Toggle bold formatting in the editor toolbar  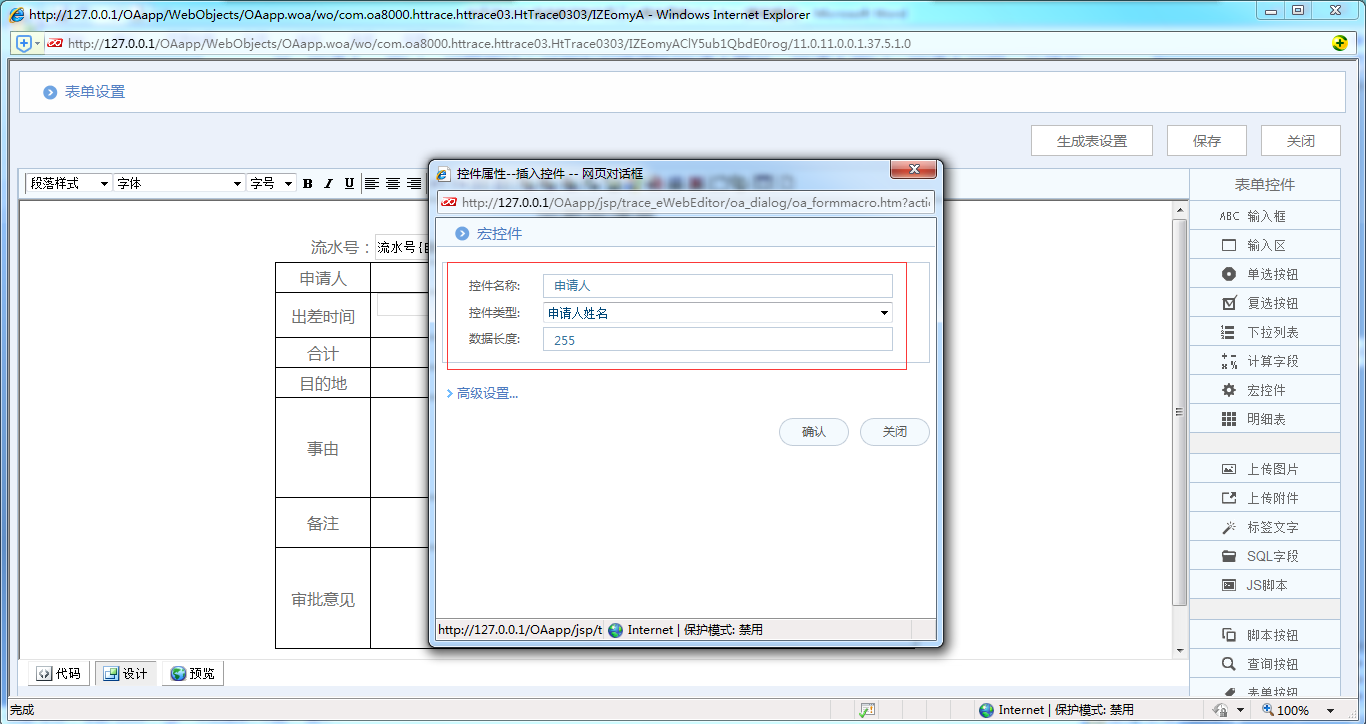point(307,183)
